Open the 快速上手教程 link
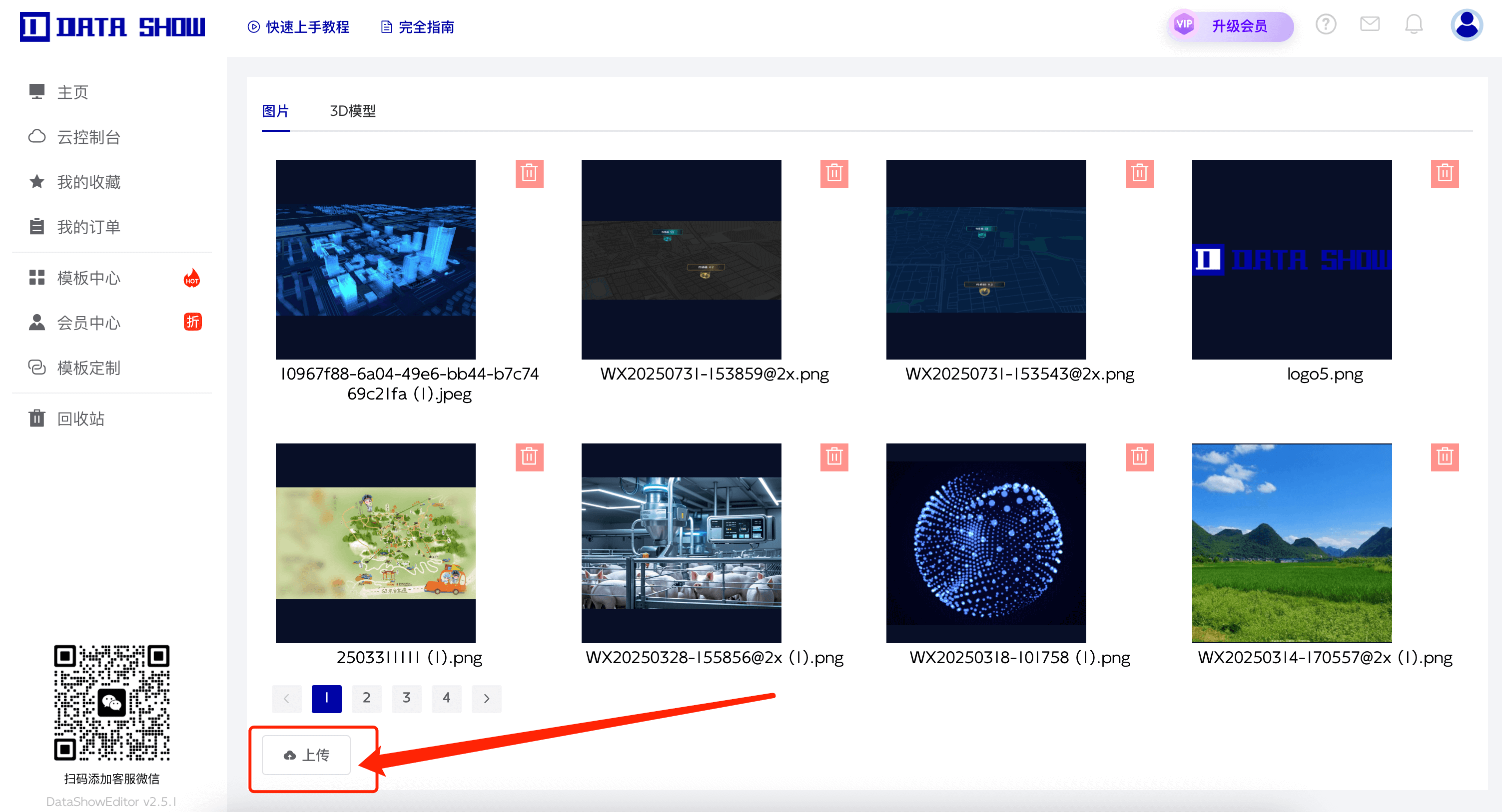Screen dimensions: 1502x812 298,27
